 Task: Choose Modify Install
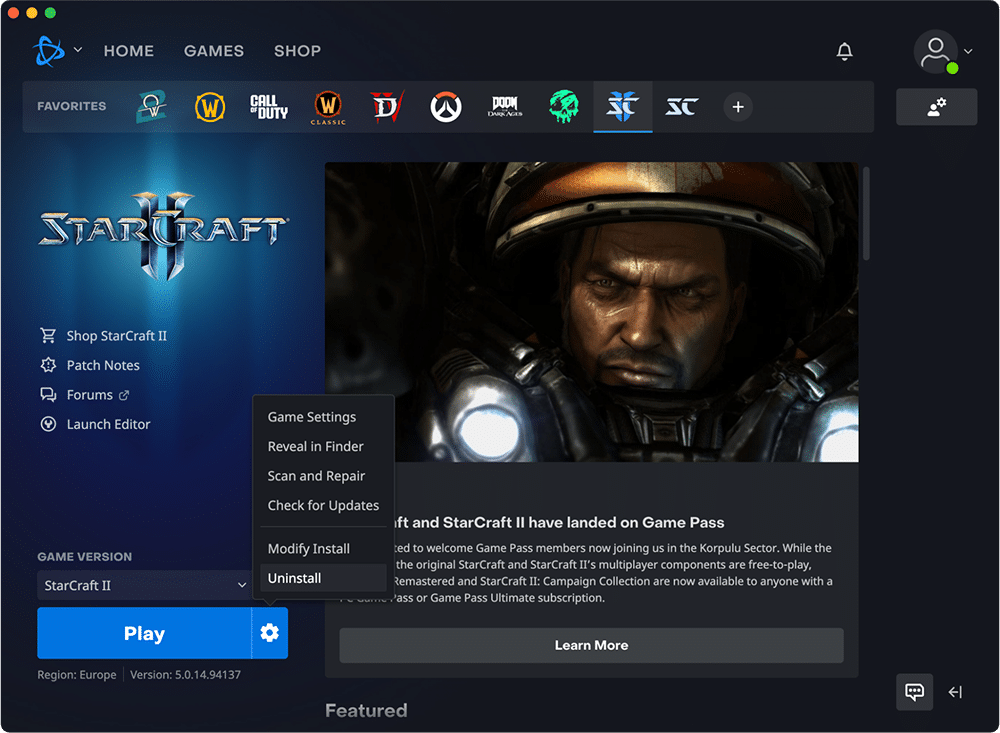click(323, 549)
